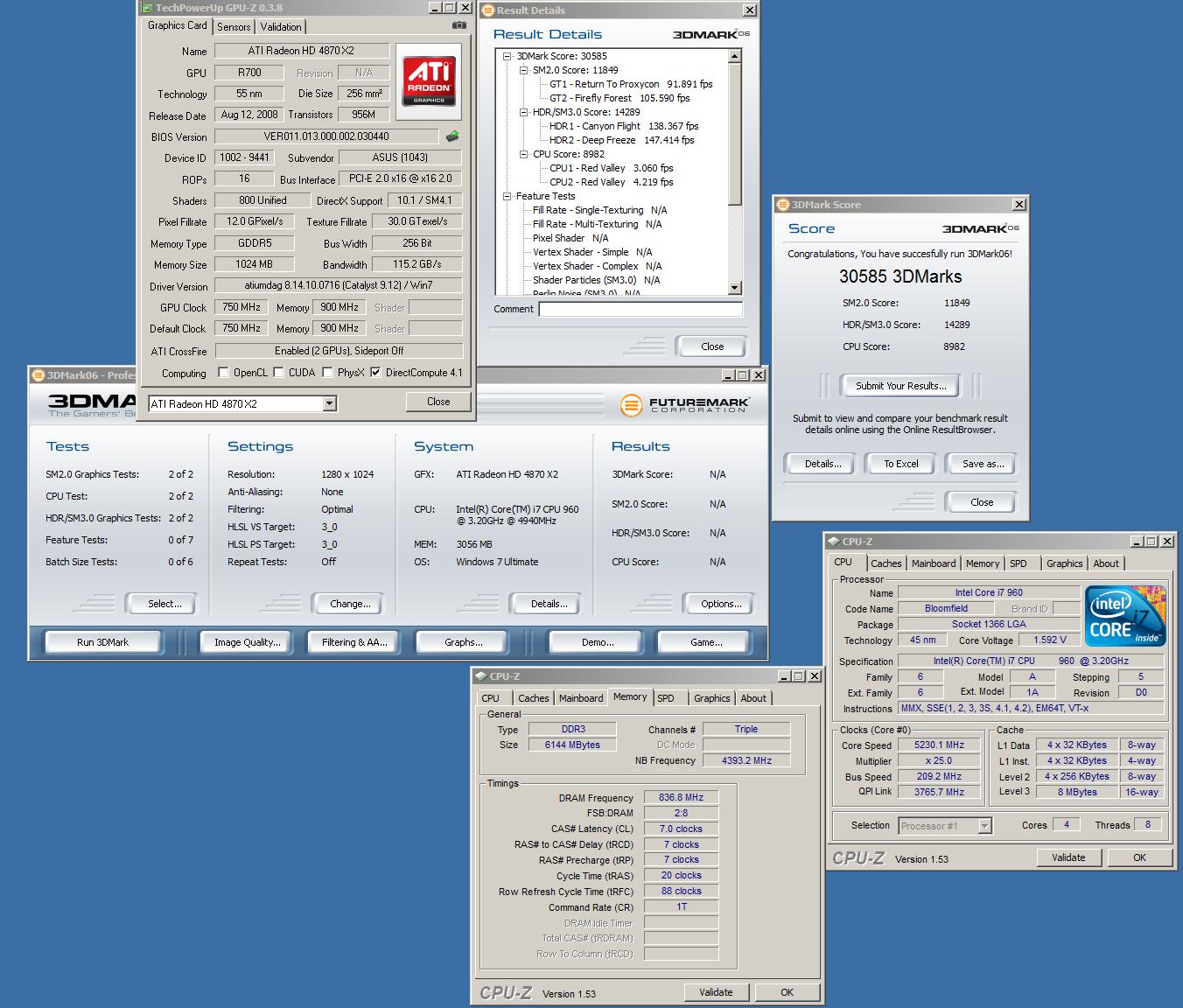This screenshot has height=1008, width=1183.
Task: Click the Result Details window title icon
Action: 488,10
